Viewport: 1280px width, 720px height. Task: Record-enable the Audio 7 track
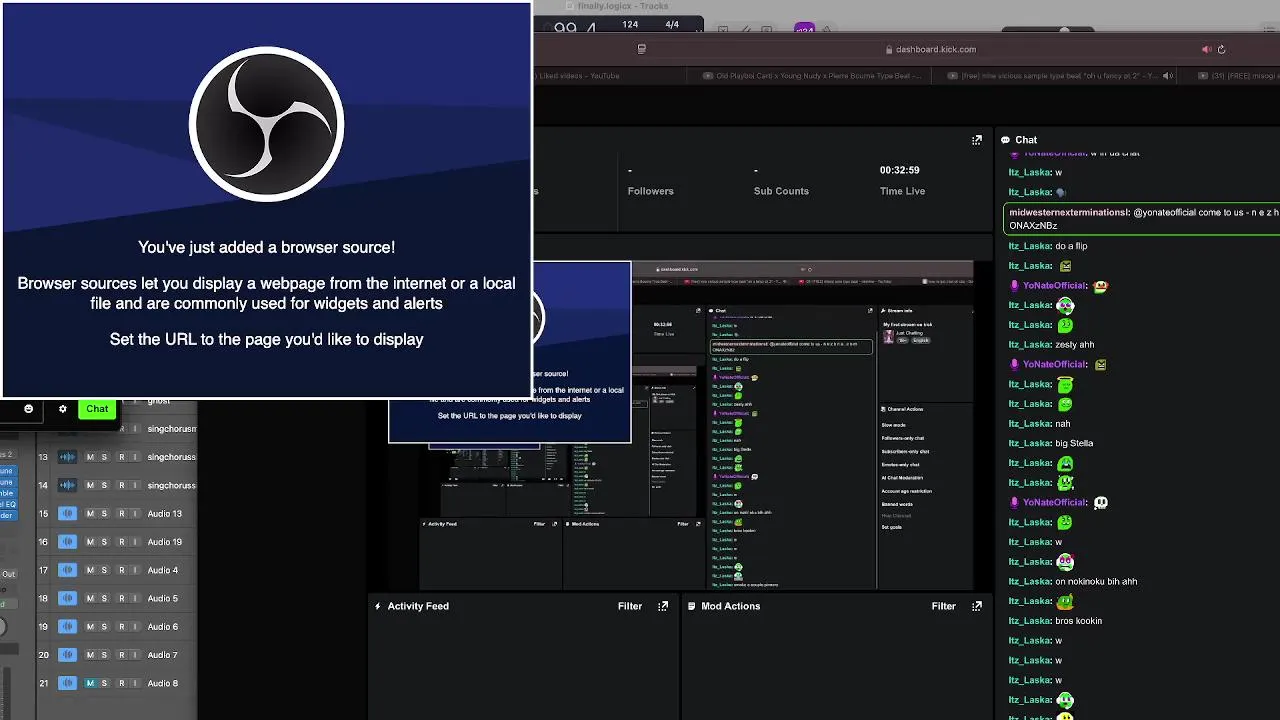tap(121, 655)
